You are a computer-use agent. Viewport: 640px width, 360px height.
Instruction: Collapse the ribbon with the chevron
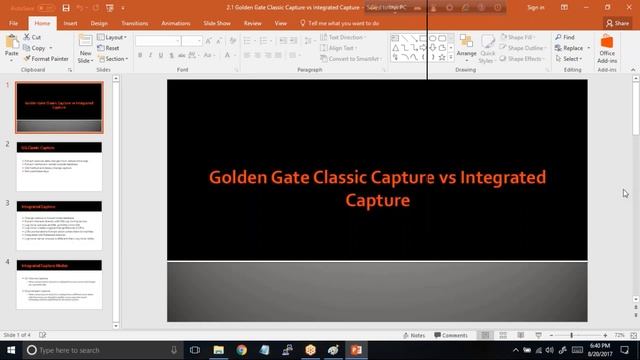633,70
